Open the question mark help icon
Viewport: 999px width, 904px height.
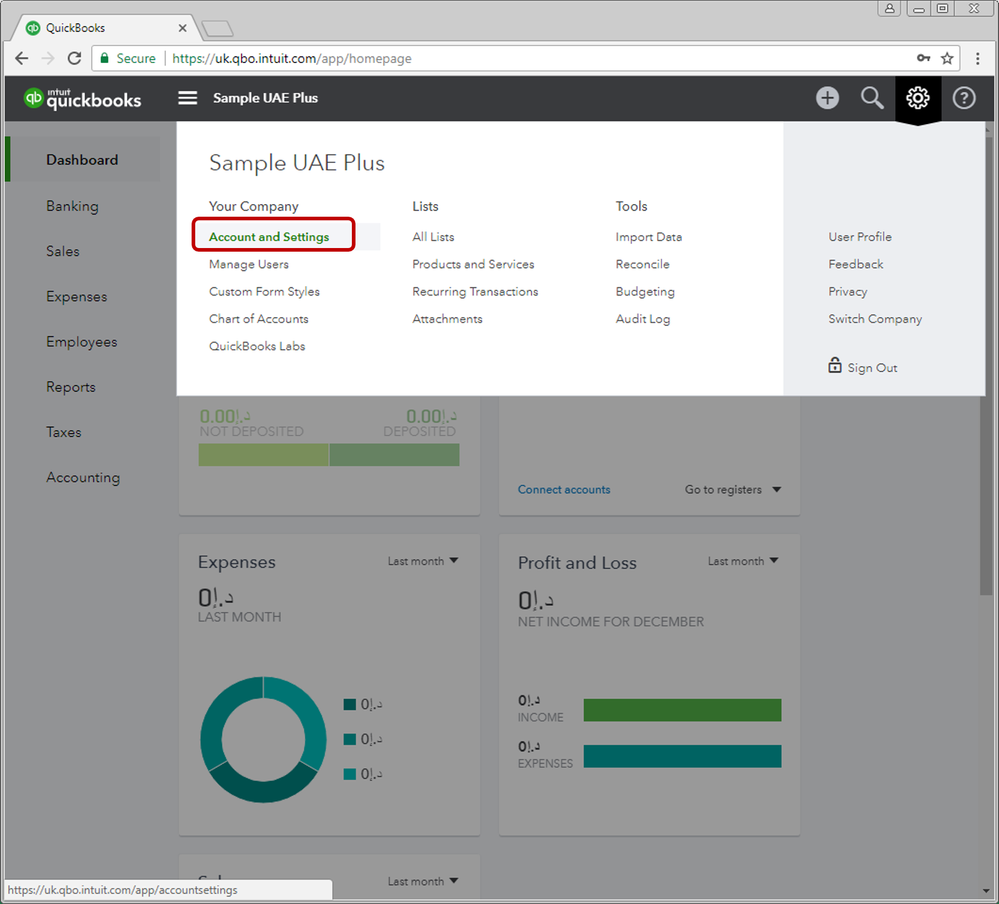pos(964,98)
